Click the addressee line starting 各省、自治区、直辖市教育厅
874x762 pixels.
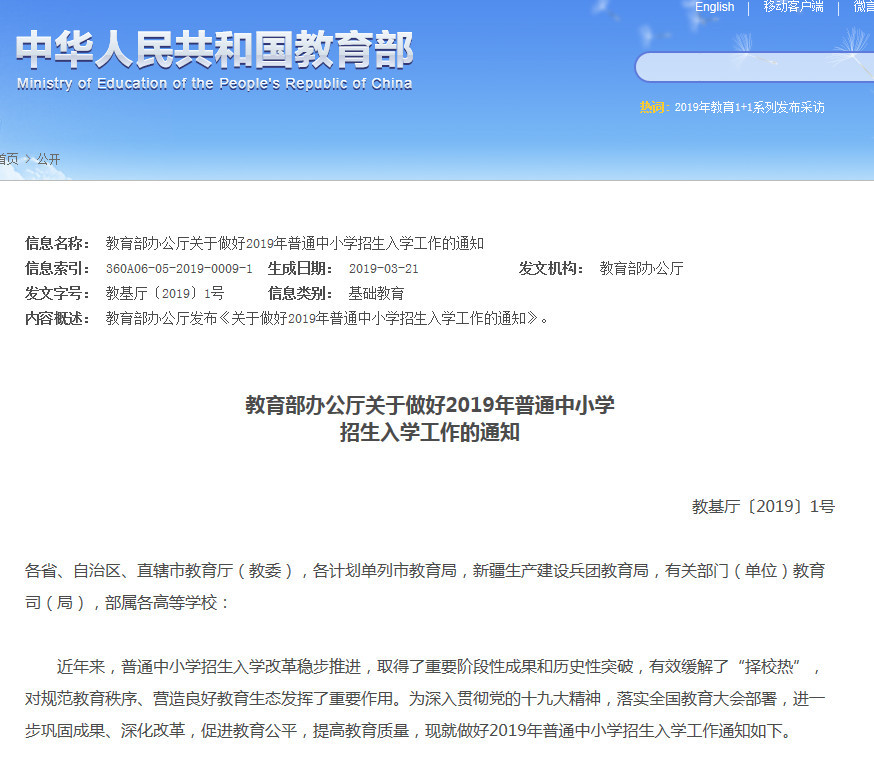(x=425, y=571)
